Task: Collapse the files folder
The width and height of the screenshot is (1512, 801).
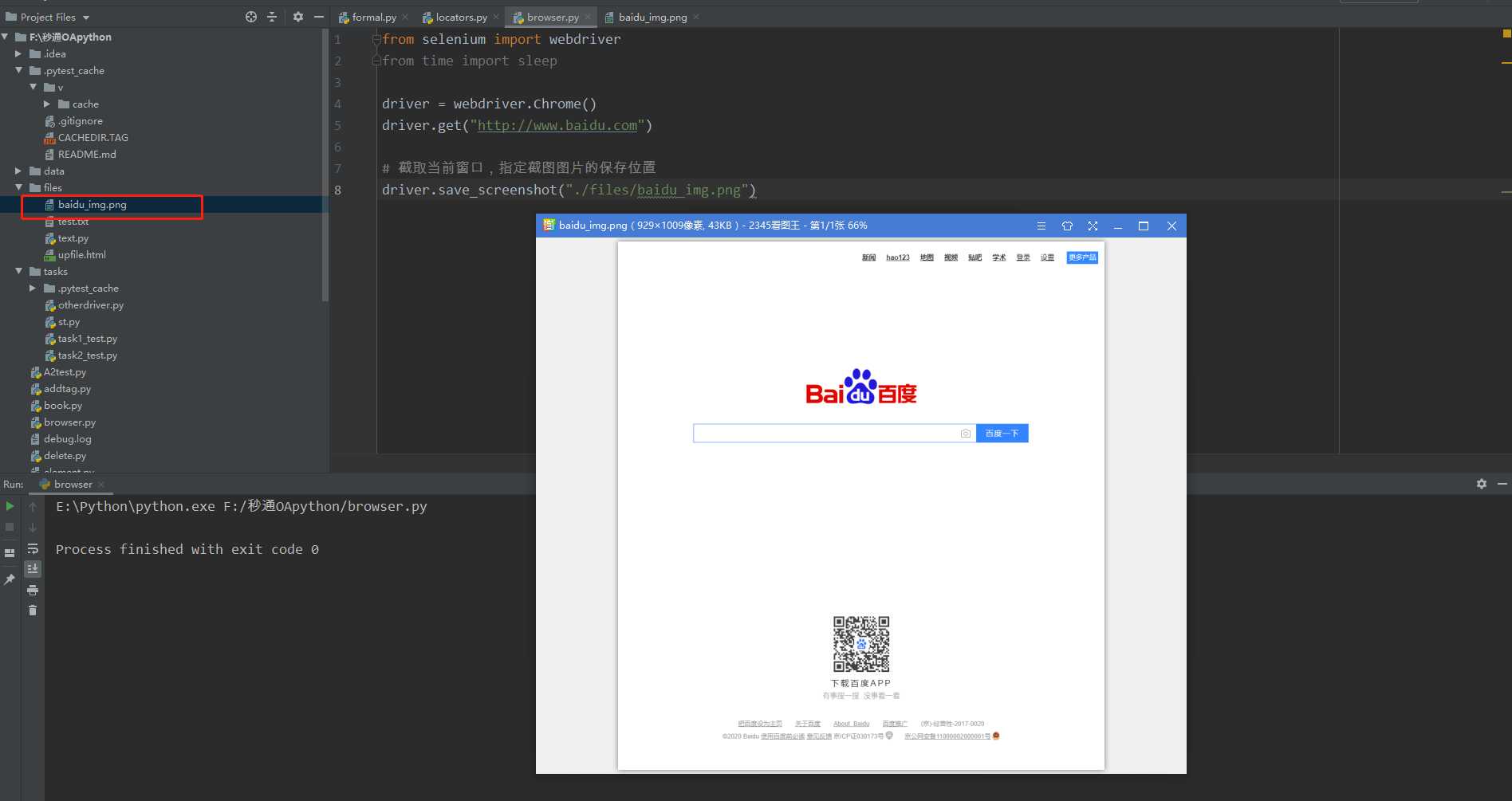Action: tap(18, 187)
